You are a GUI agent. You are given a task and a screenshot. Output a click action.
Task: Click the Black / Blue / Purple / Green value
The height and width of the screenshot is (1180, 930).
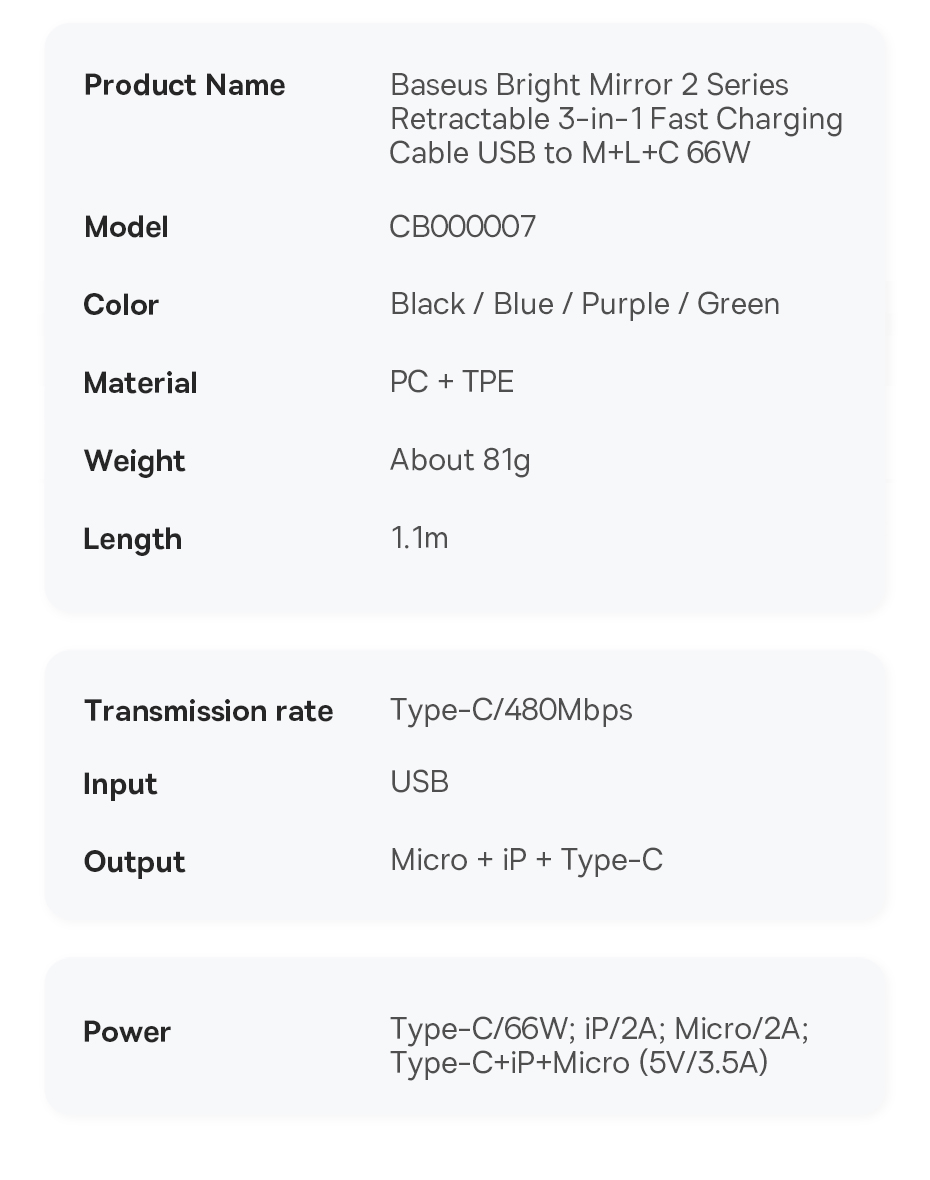(x=584, y=304)
